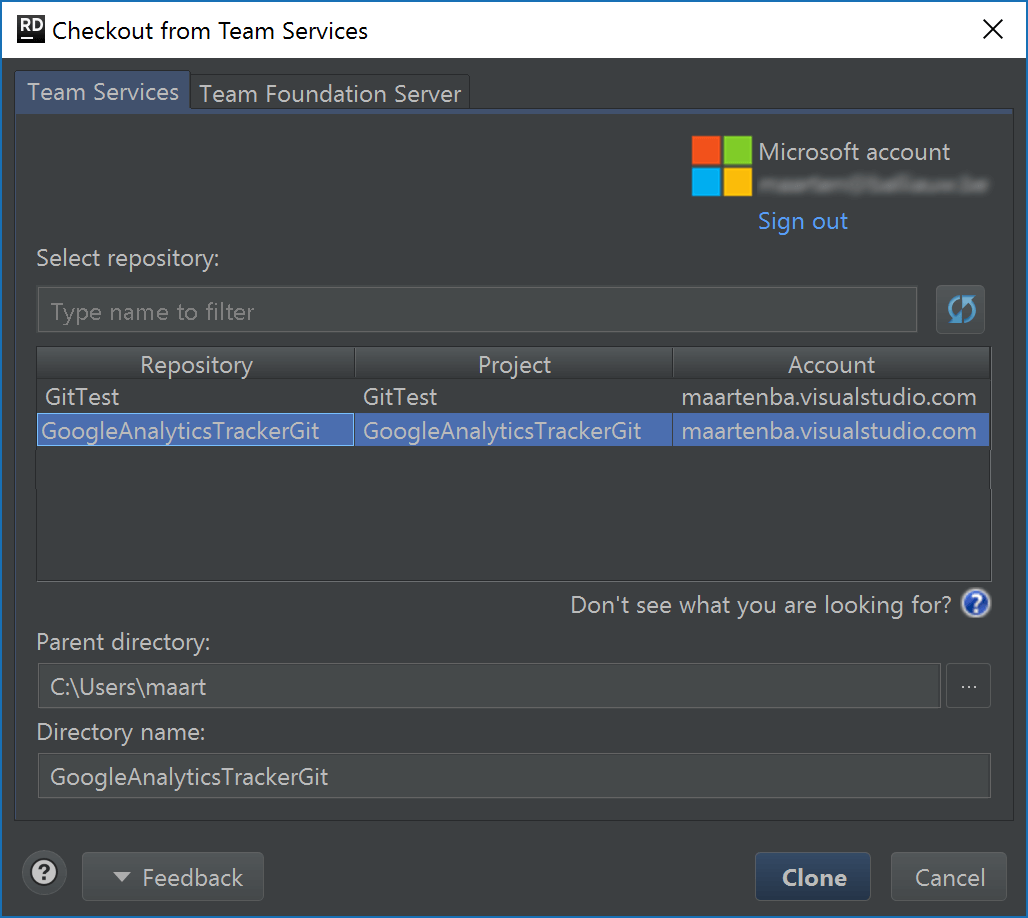1028x918 pixels.
Task: Select the GoogleAnalyticsTrackerGit project cell
Action: click(x=513, y=430)
